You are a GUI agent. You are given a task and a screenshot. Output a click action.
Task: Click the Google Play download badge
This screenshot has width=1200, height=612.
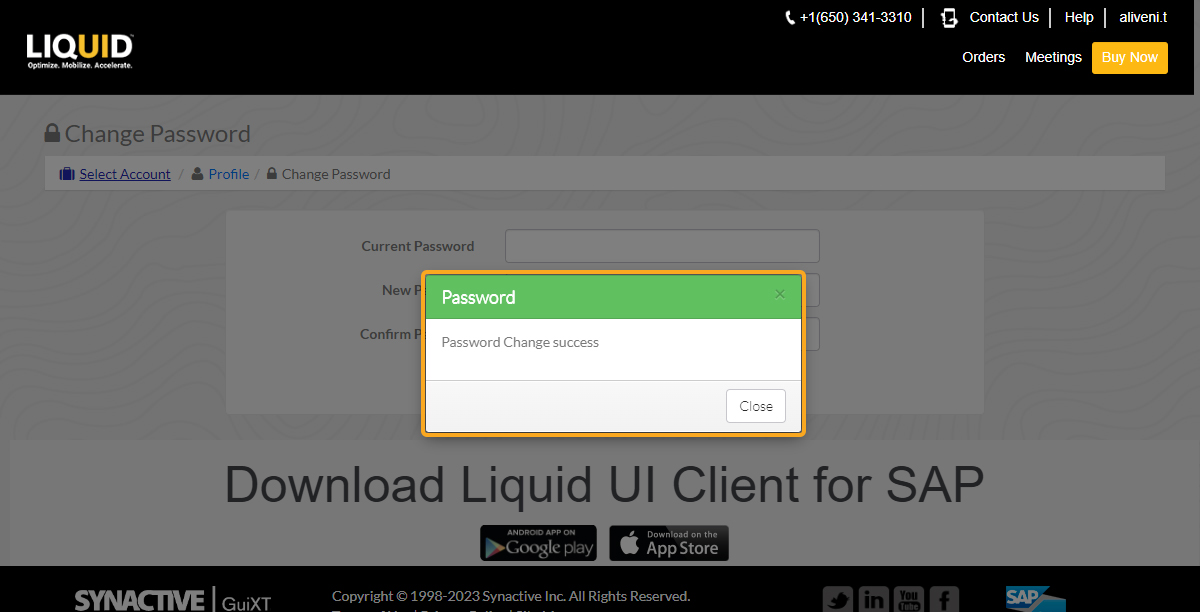coord(538,543)
